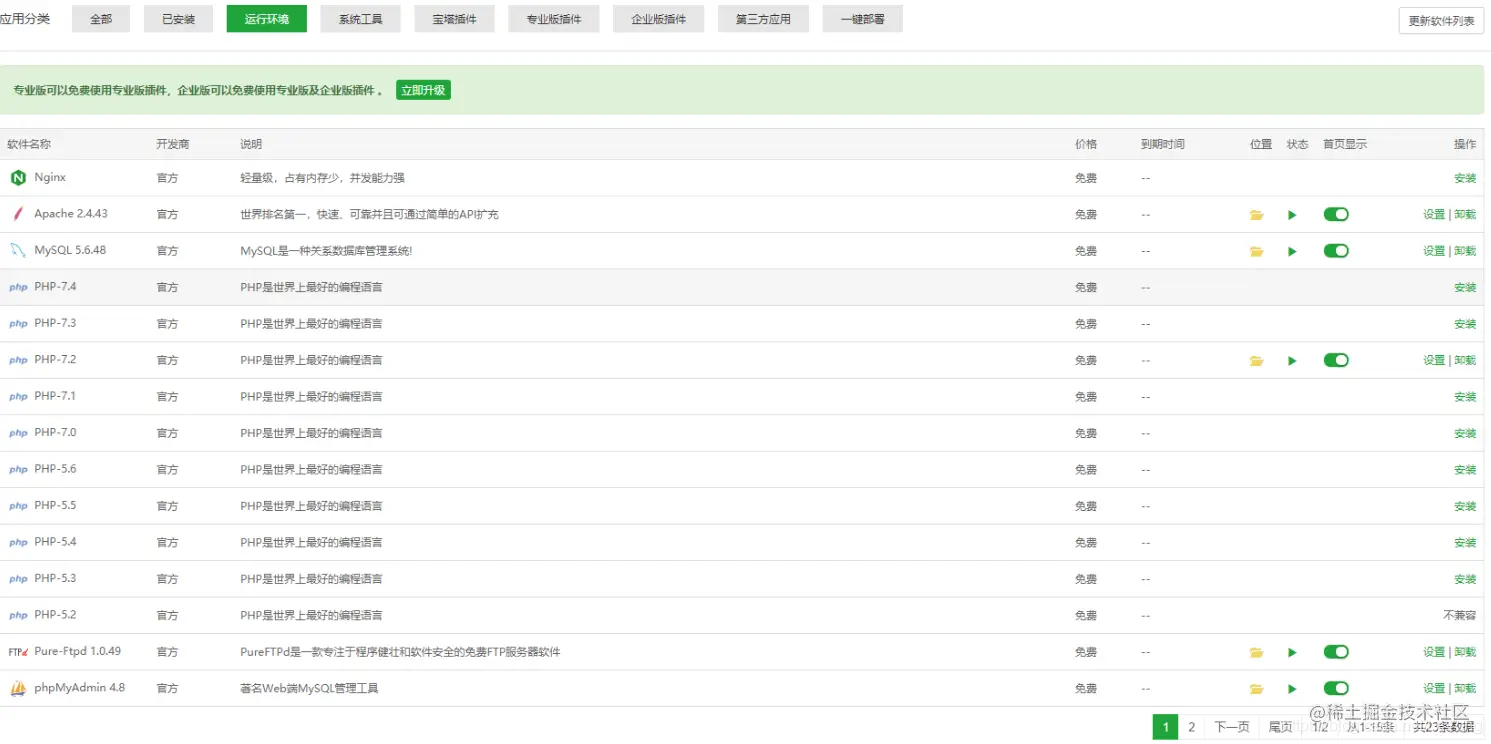Image resolution: width=1491 pixels, height=744 pixels.
Task: Click the MySQL dolphin logo icon
Action: pos(18,251)
